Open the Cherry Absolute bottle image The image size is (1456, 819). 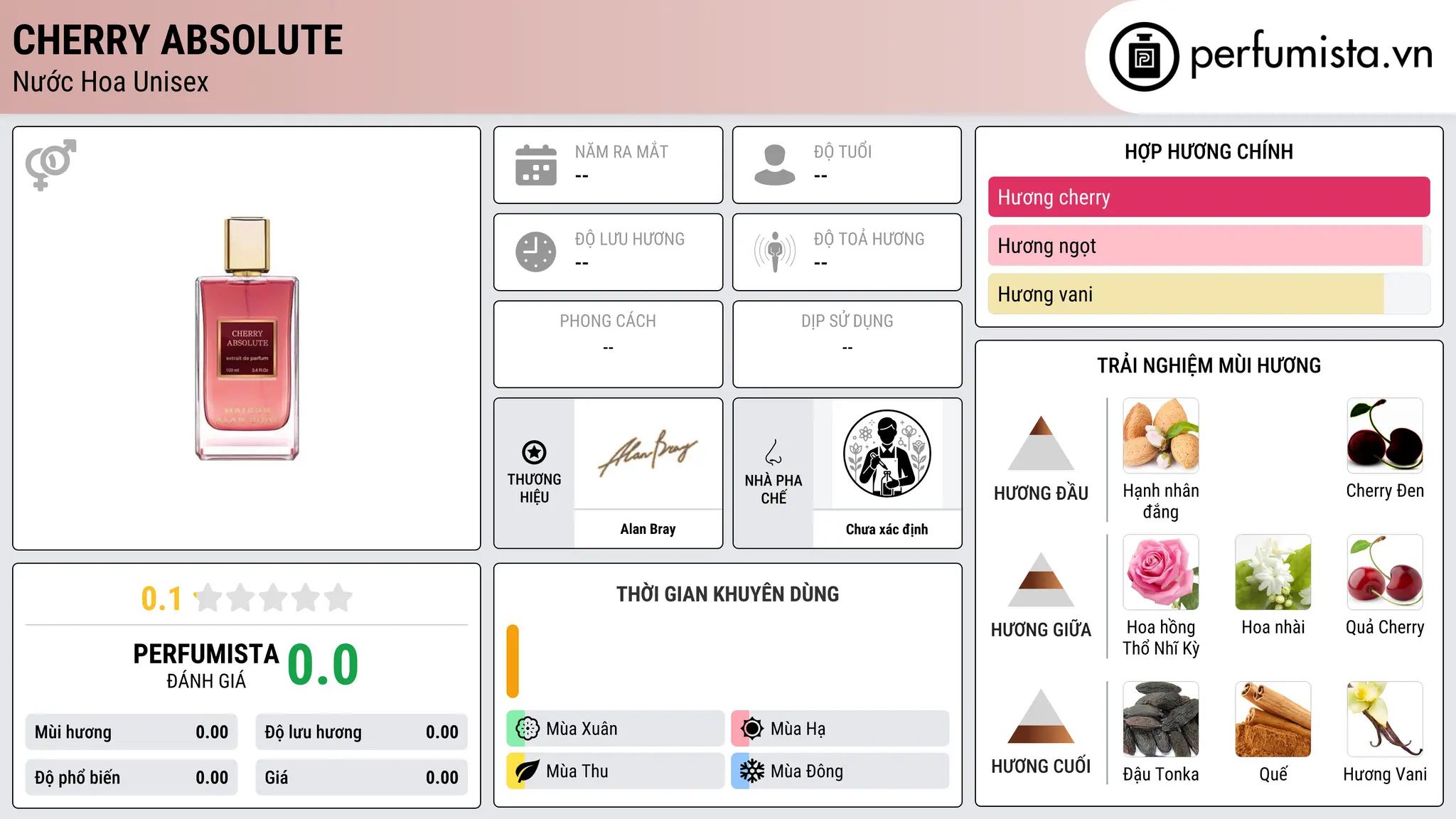coord(247,338)
